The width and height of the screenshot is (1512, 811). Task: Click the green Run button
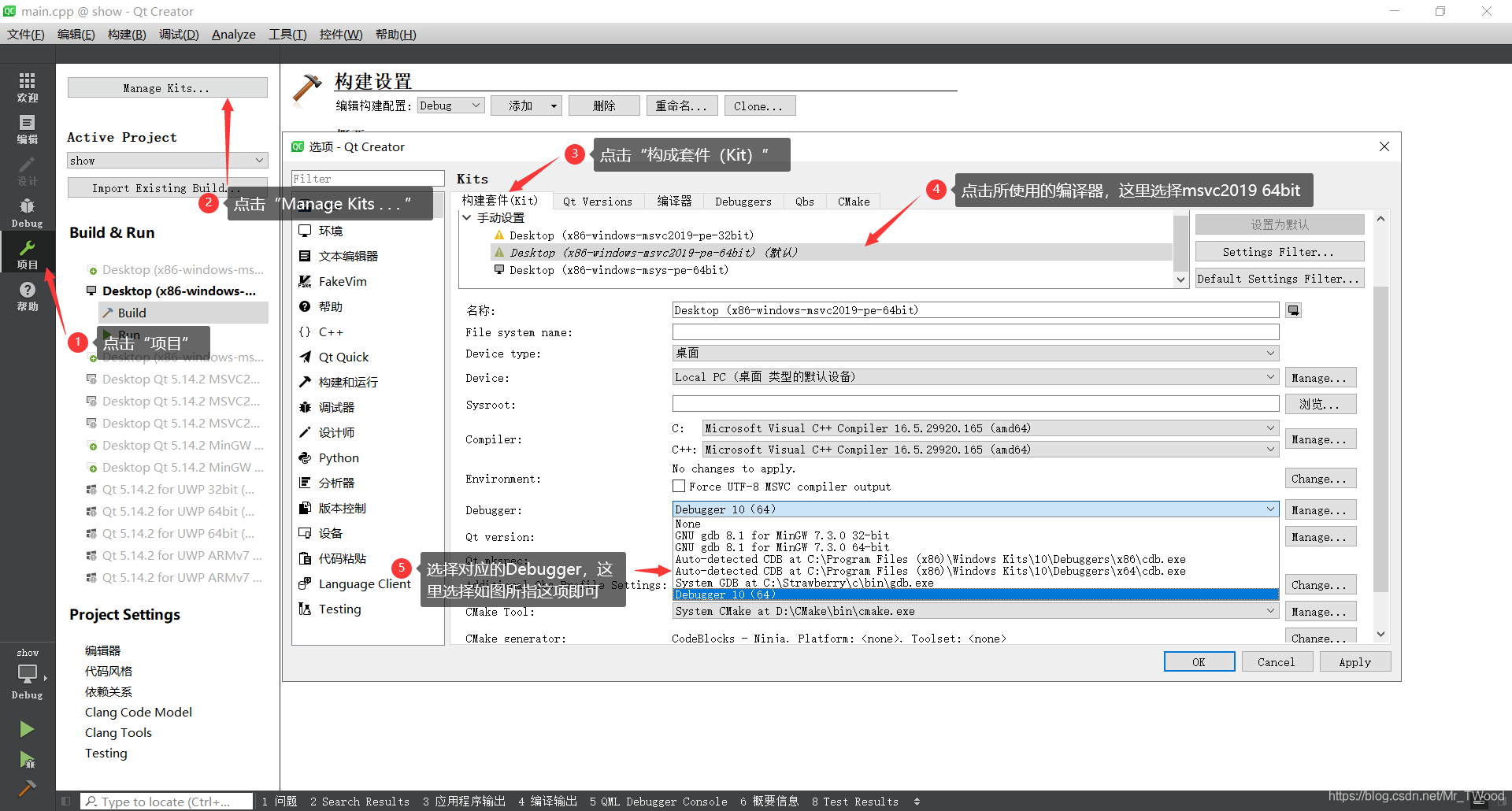click(x=27, y=729)
